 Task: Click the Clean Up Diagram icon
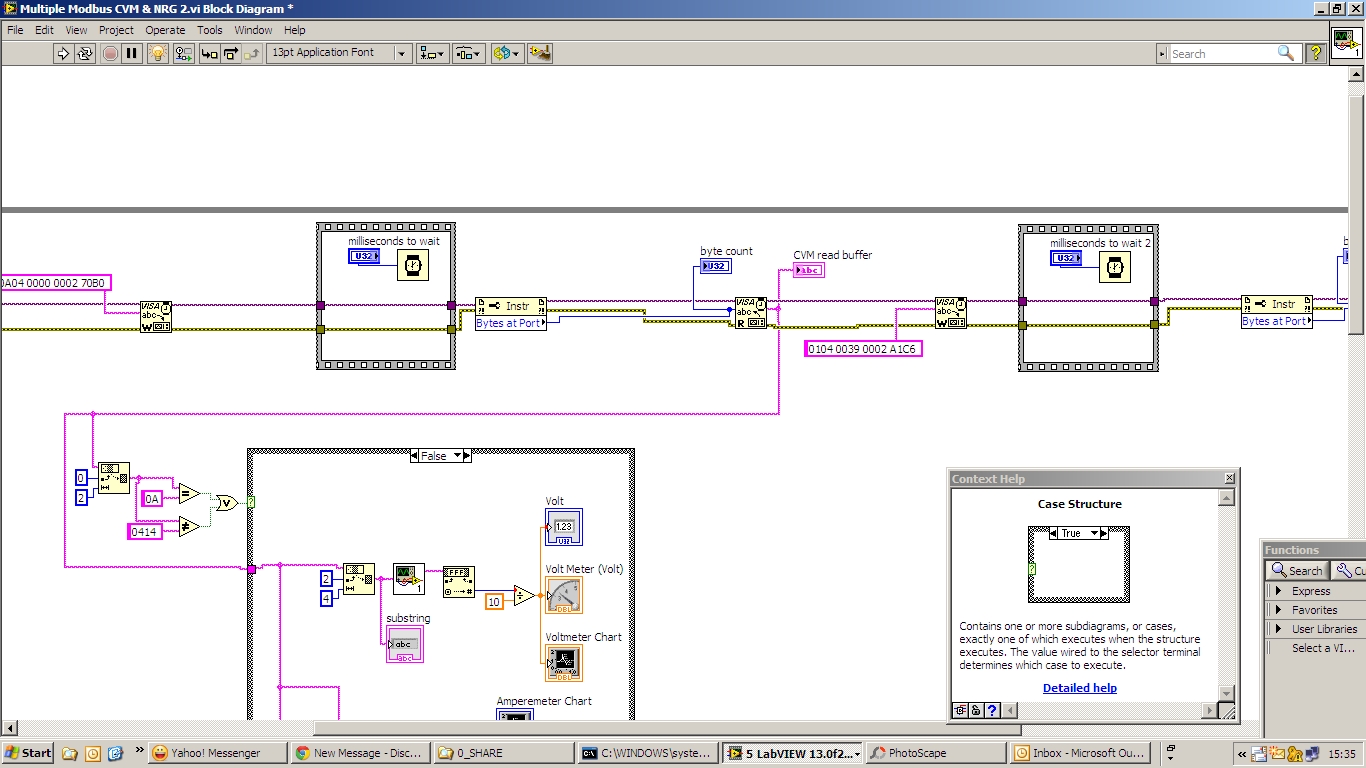tap(540, 53)
